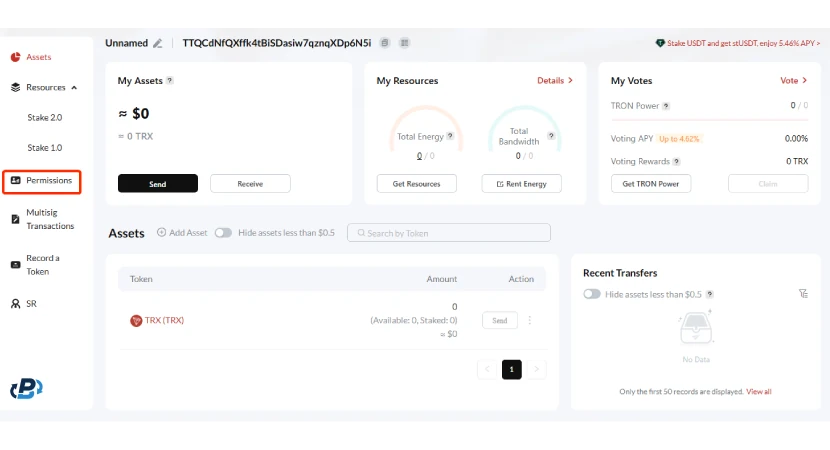The height and width of the screenshot is (450, 830).
Task: Click the Rent Energy button
Action: pyautogui.click(x=521, y=184)
